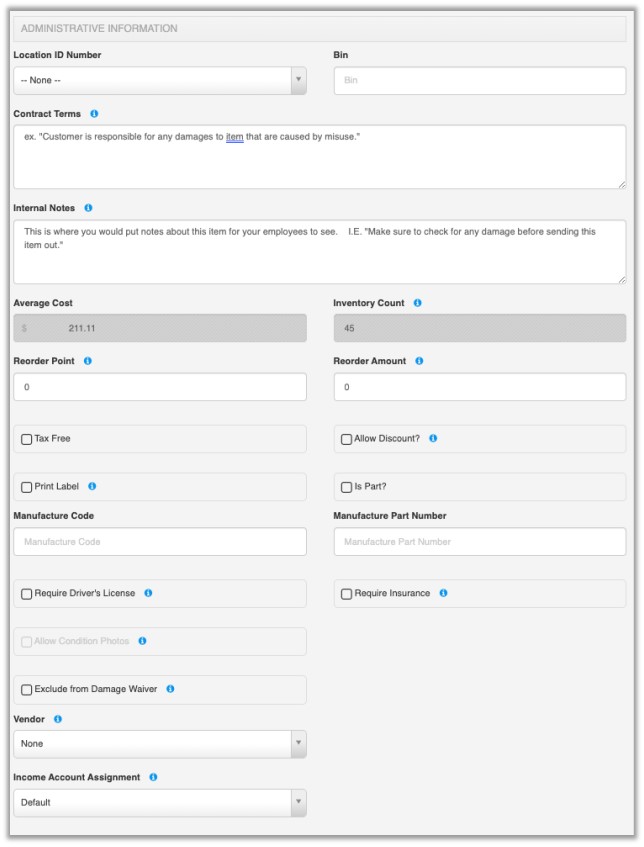Screen dimensions: 644x847
Task: Click the Reorder Point info icon
Action: click(88, 361)
